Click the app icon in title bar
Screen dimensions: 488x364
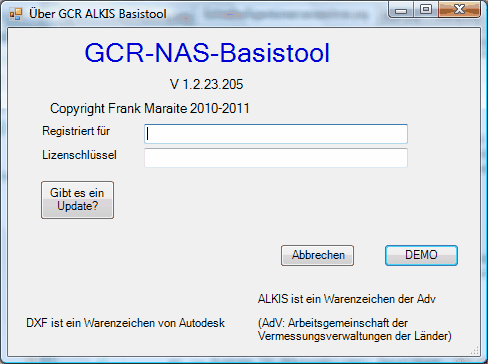[x=16, y=14]
